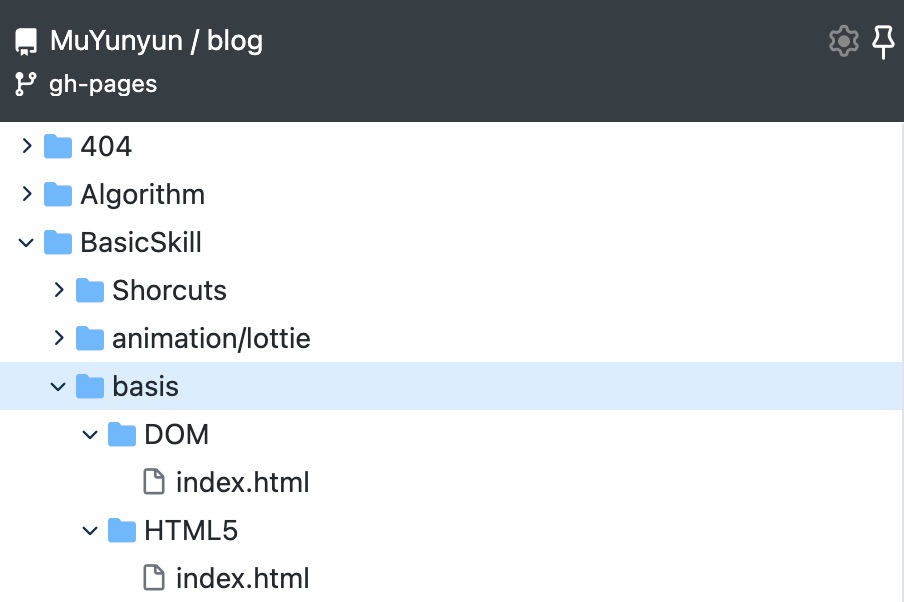Click the repository book icon
Image resolution: width=904 pixels, height=602 pixels.
tap(26, 42)
